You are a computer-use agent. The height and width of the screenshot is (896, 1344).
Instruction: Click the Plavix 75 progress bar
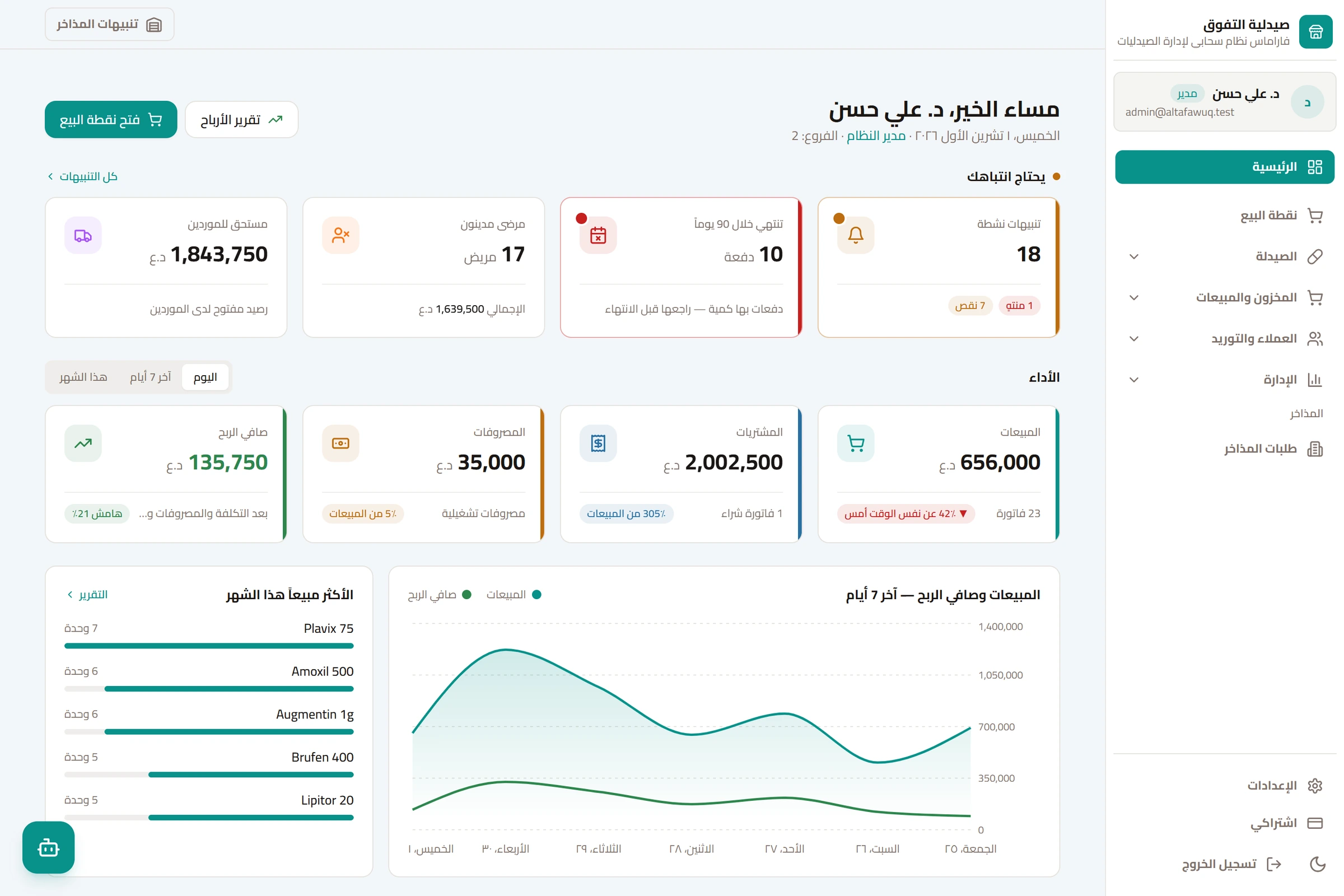[x=209, y=646]
